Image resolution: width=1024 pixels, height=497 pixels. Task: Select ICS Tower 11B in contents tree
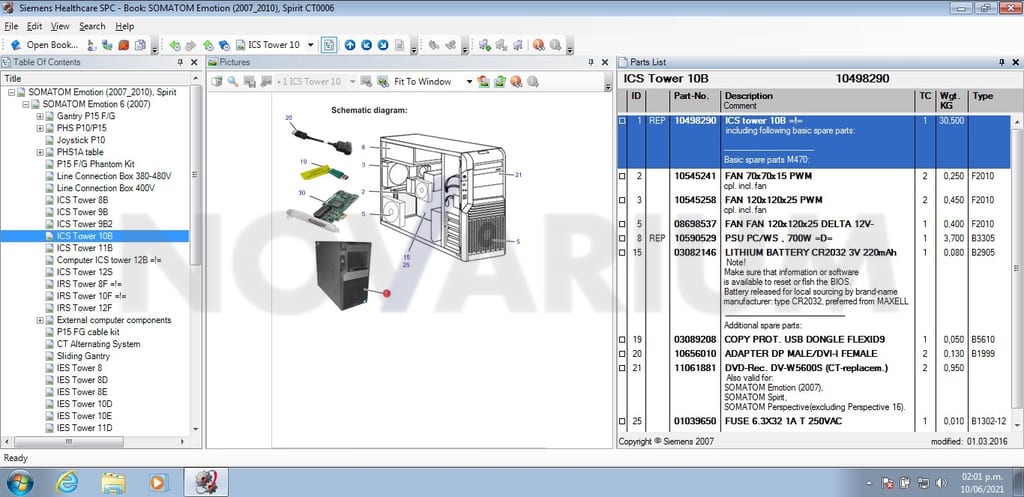pos(85,248)
